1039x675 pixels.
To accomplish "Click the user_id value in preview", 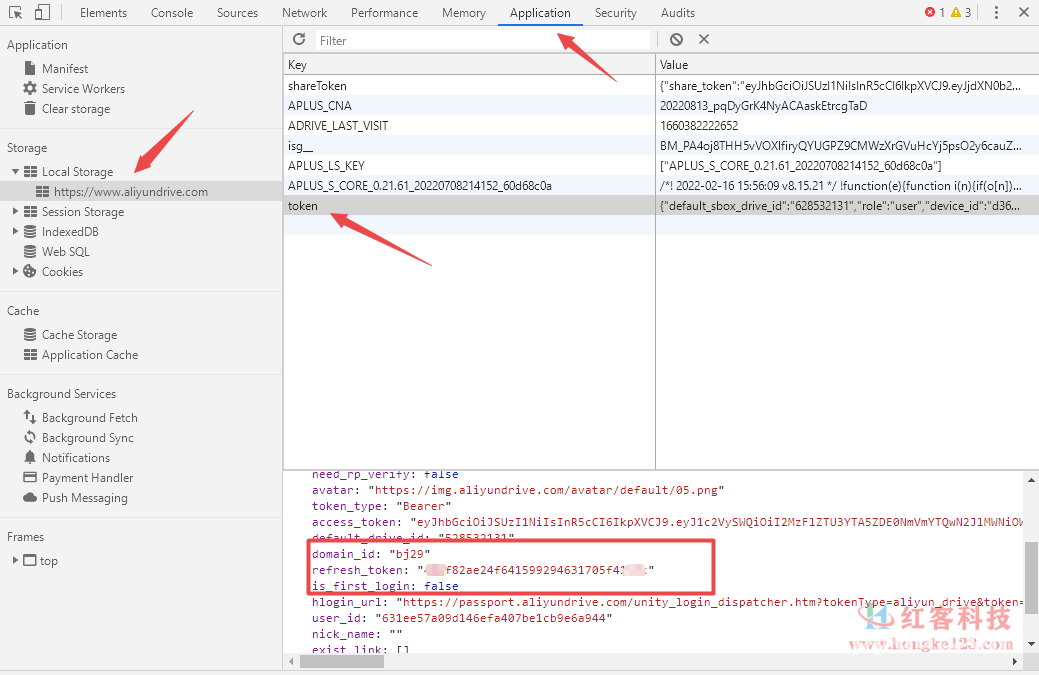I will [x=494, y=618].
